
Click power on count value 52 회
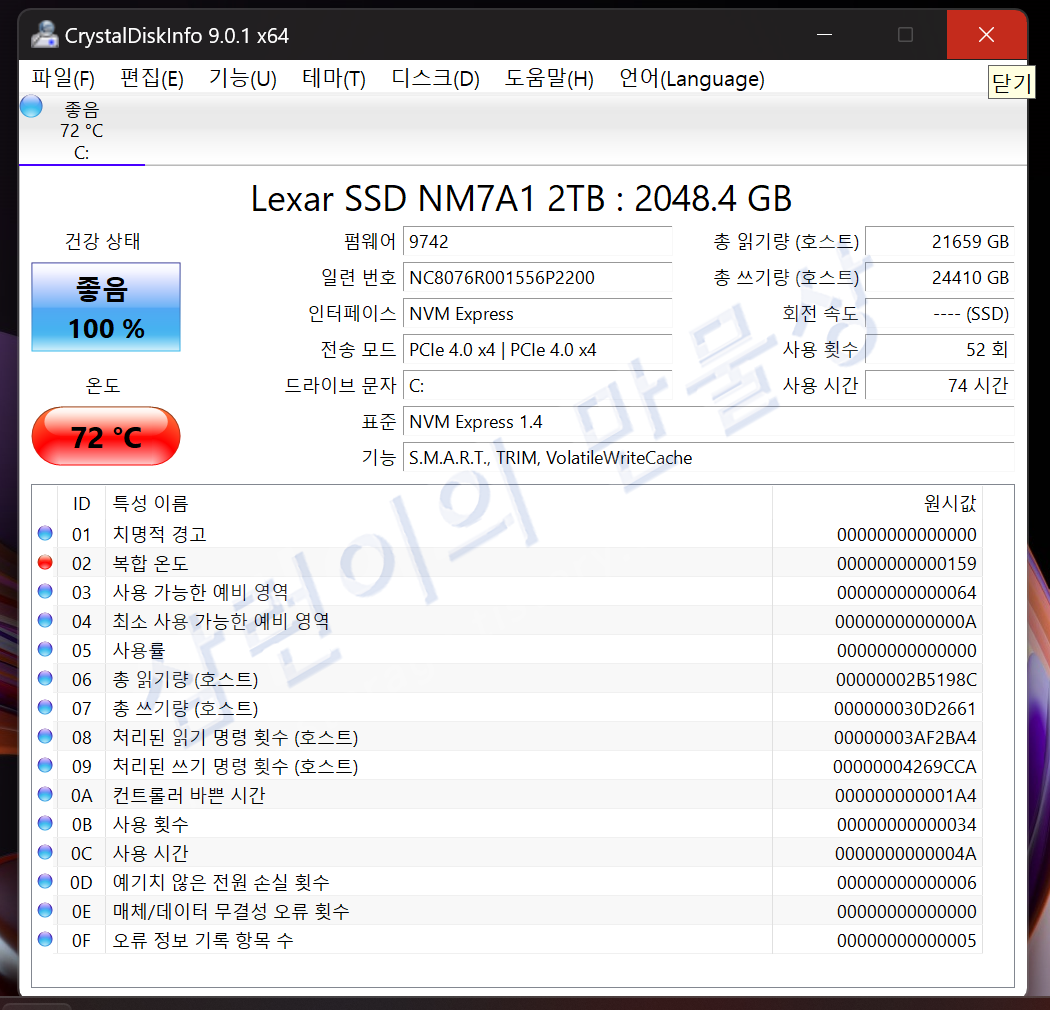[x=940, y=350]
